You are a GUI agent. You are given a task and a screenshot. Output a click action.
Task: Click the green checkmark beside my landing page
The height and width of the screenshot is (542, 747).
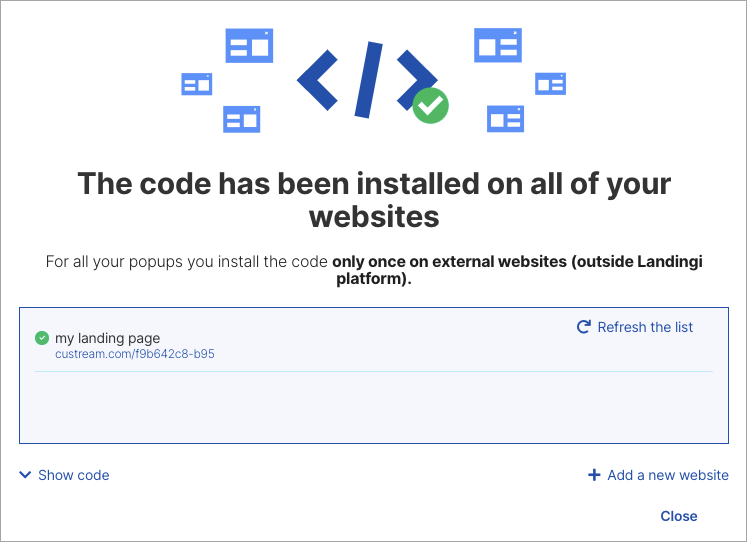click(42, 338)
